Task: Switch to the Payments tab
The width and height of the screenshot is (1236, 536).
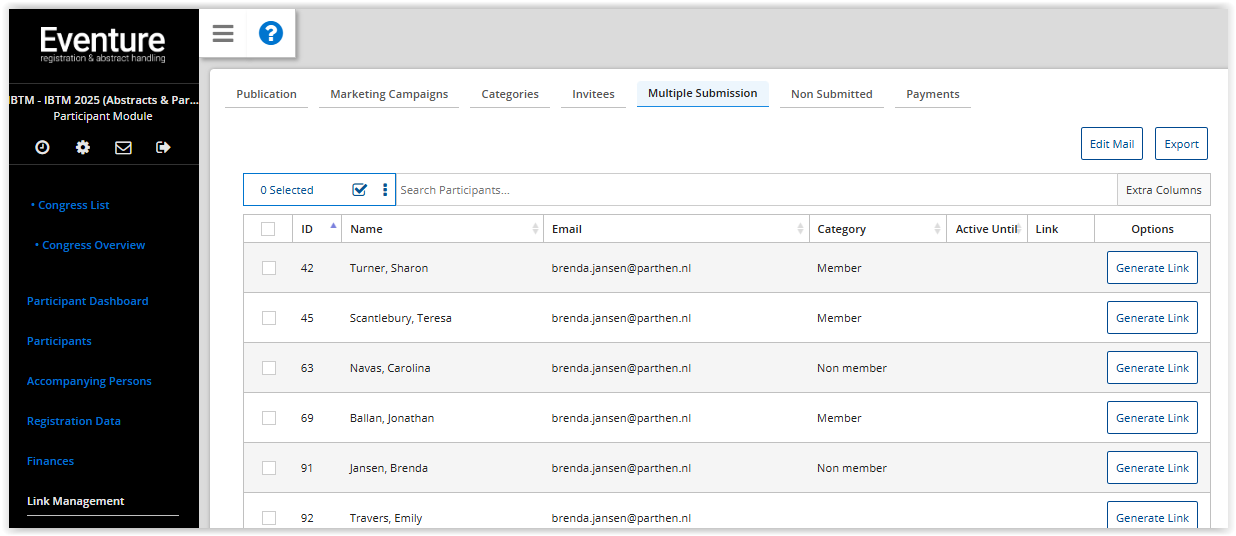Action: (x=932, y=94)
